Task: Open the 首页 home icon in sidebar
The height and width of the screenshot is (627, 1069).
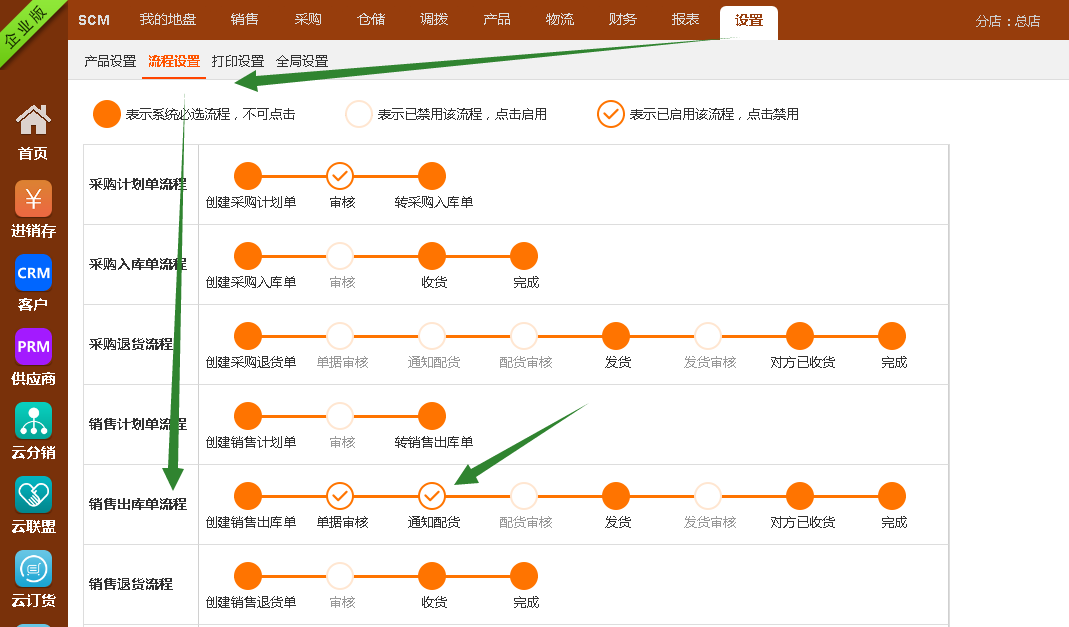Action: (x=33, y=121)
